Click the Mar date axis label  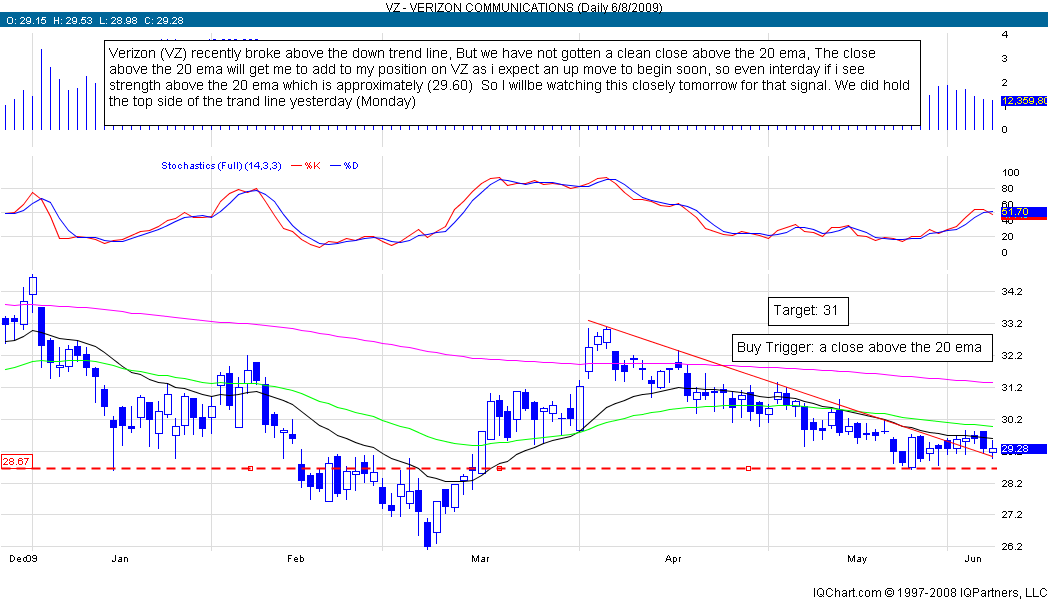480,558
